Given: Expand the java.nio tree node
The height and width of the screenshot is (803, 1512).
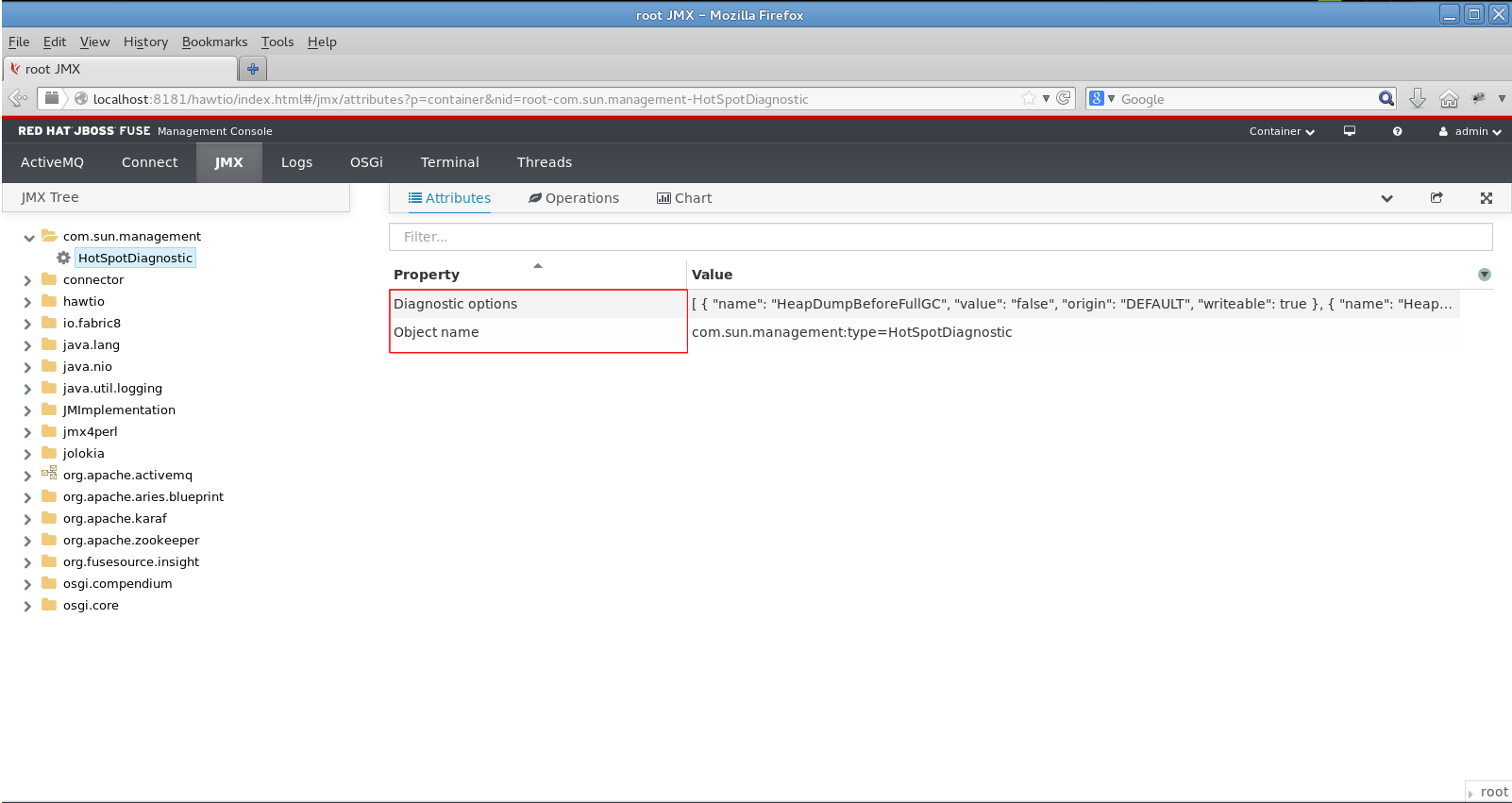Looking at the screenshot, I should pyautogui.click(x=27, y=367).
